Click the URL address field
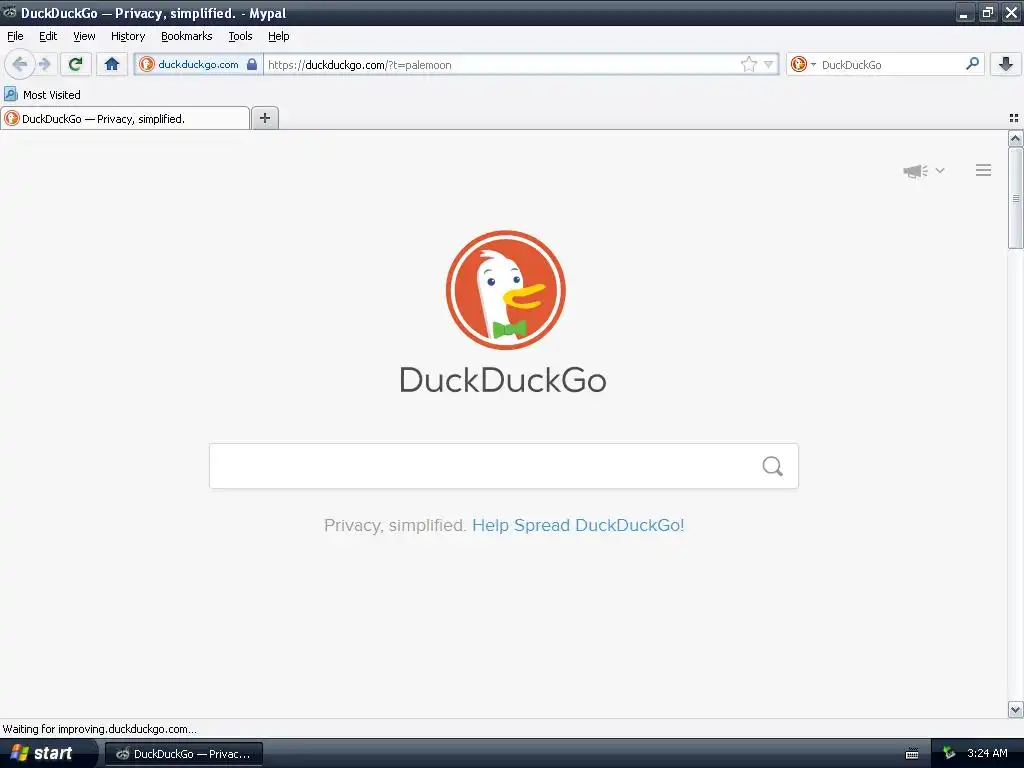This screenshot has width=1024, height=768. [x=503, y=64]
